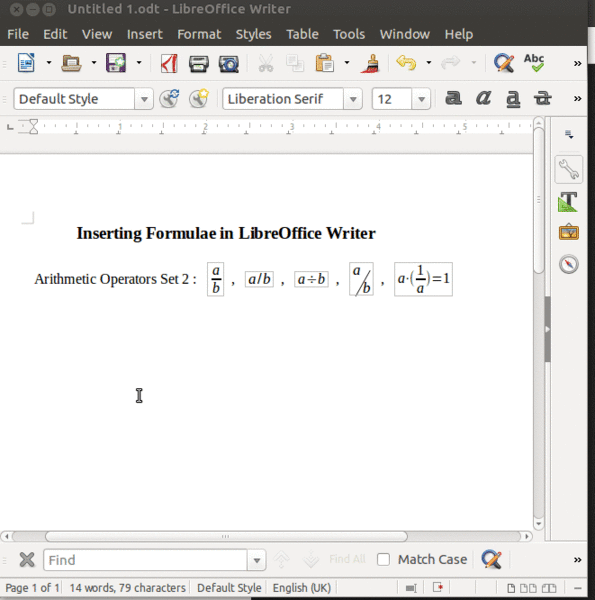The image size is (595, 600).
Task: Expand formatting toolbar overflow chevron
Action: [577, 99]
